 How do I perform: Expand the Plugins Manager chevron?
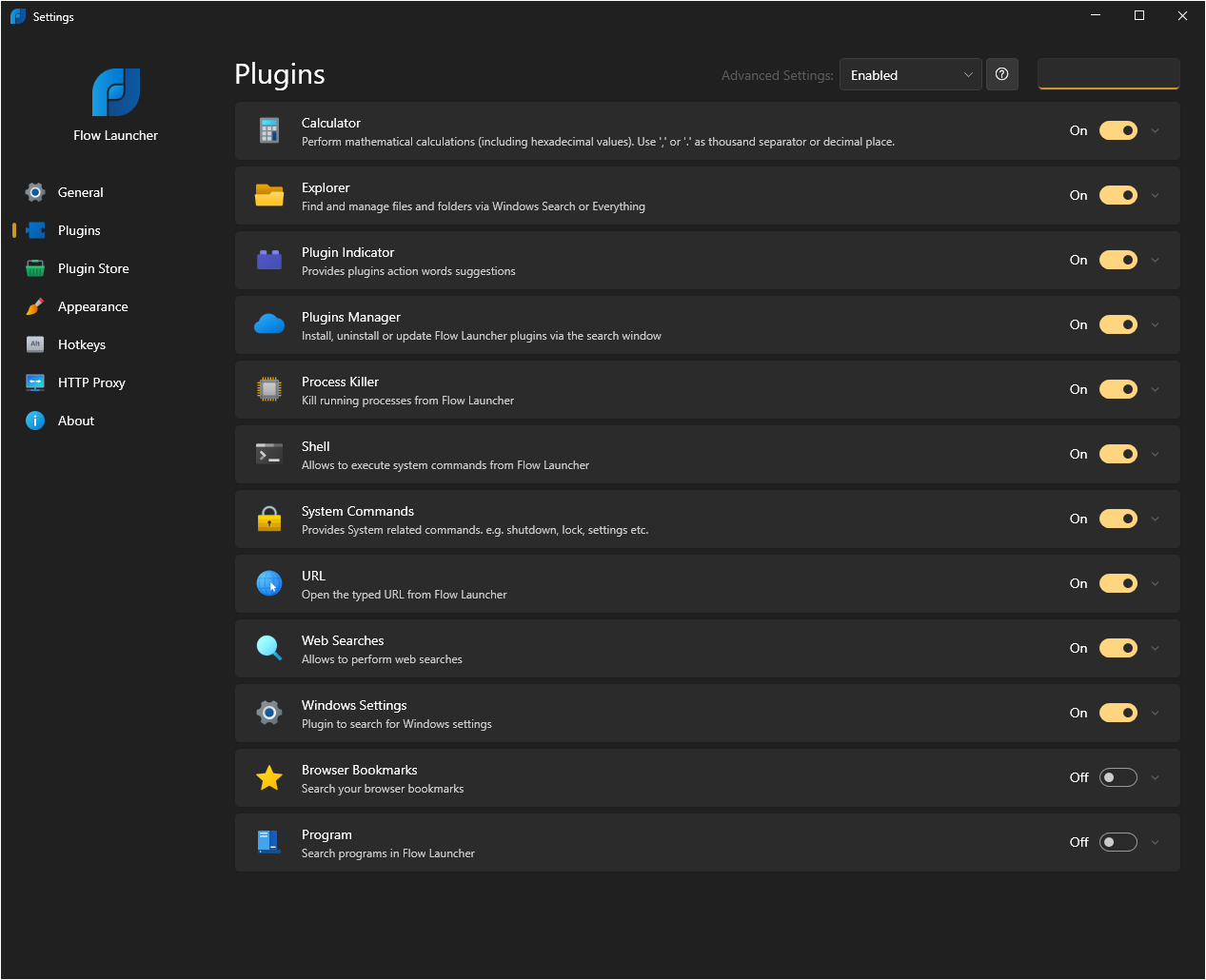click(x=1156, y=324)
